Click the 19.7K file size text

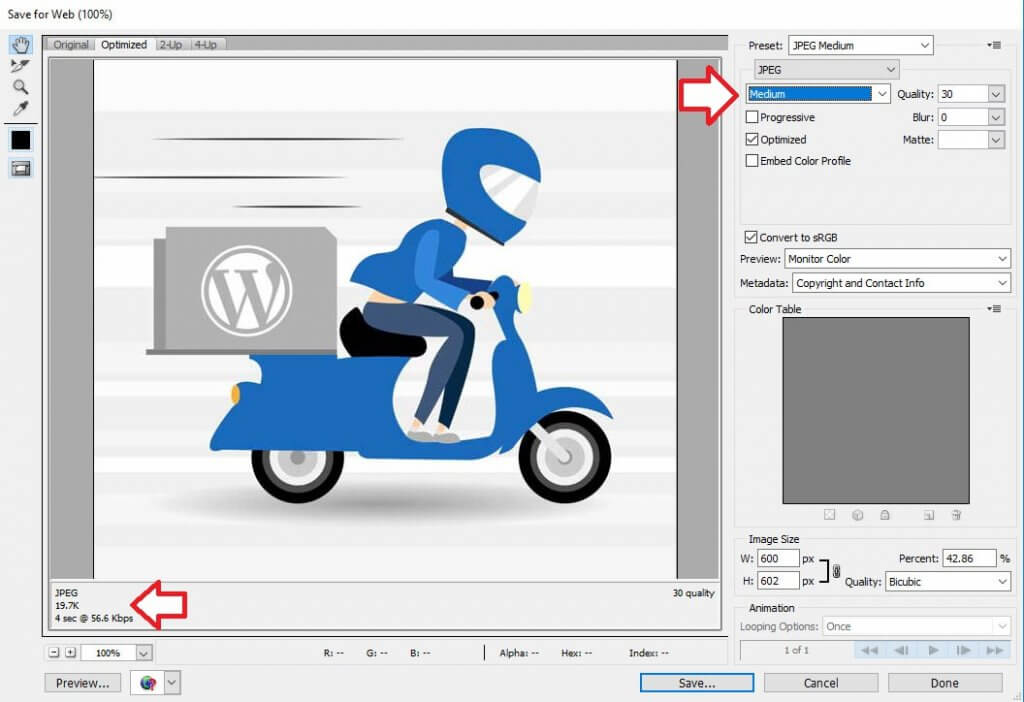click(x=67, y=605)
